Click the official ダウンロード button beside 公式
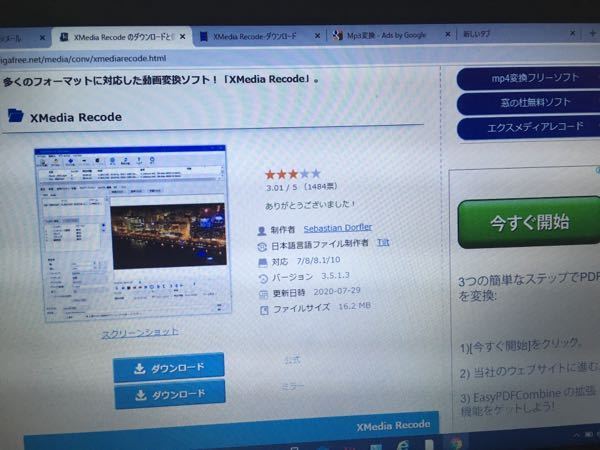 [x=168, y=368]
